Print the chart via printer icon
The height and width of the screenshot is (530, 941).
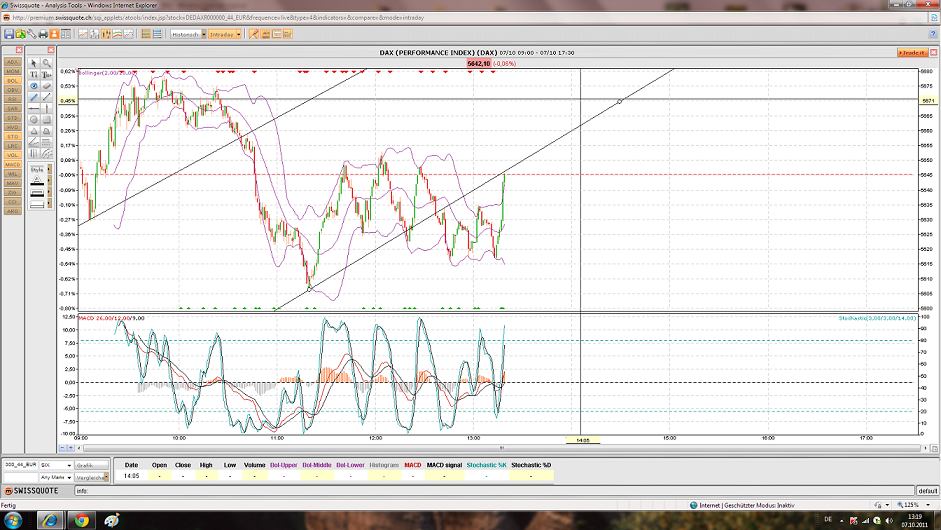point(43,34)
